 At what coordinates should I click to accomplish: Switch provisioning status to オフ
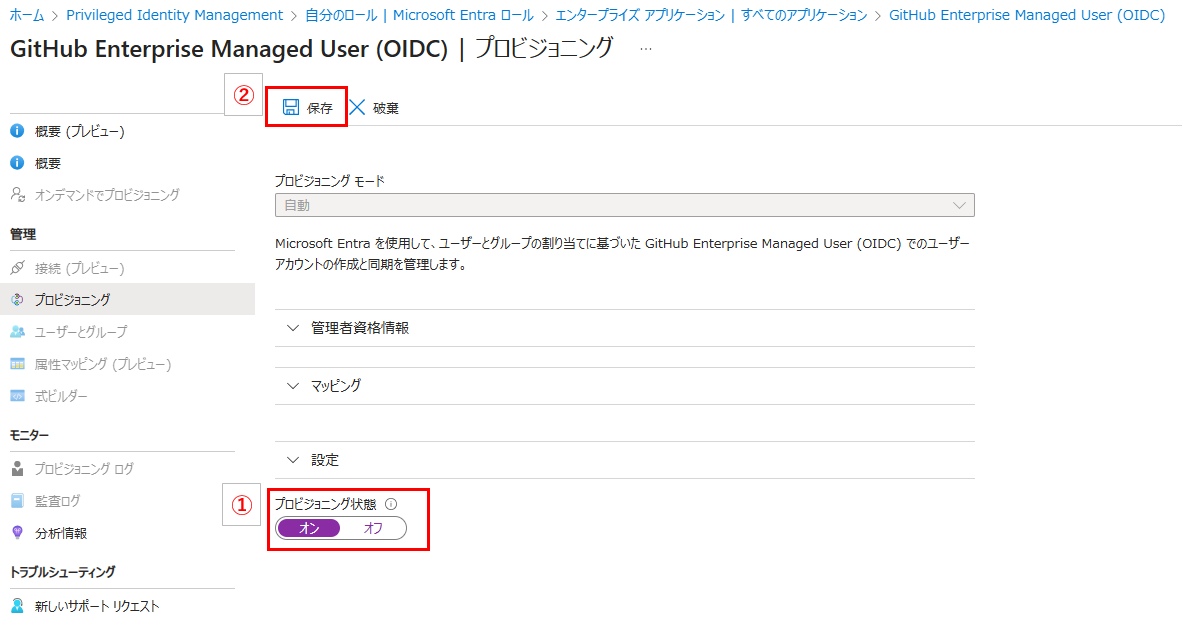point(373,528)
